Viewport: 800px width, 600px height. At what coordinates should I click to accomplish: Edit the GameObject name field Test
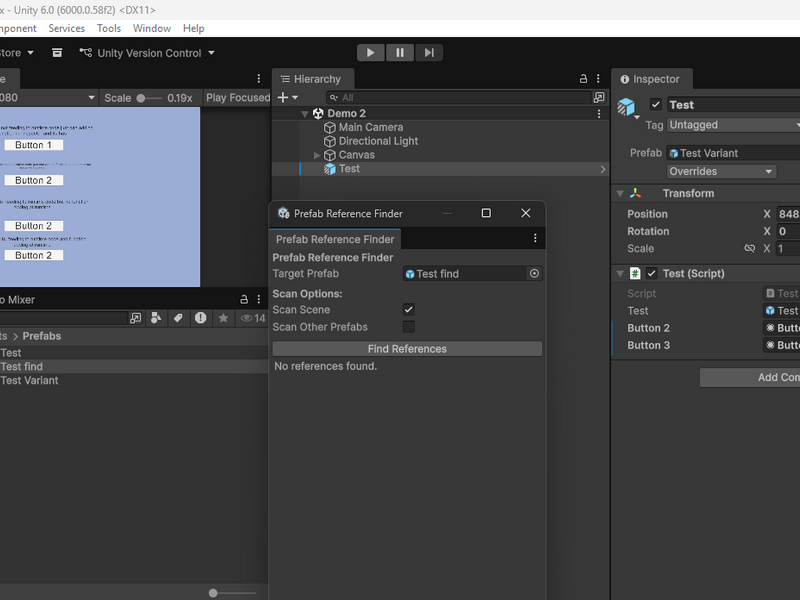coord(733,105)
